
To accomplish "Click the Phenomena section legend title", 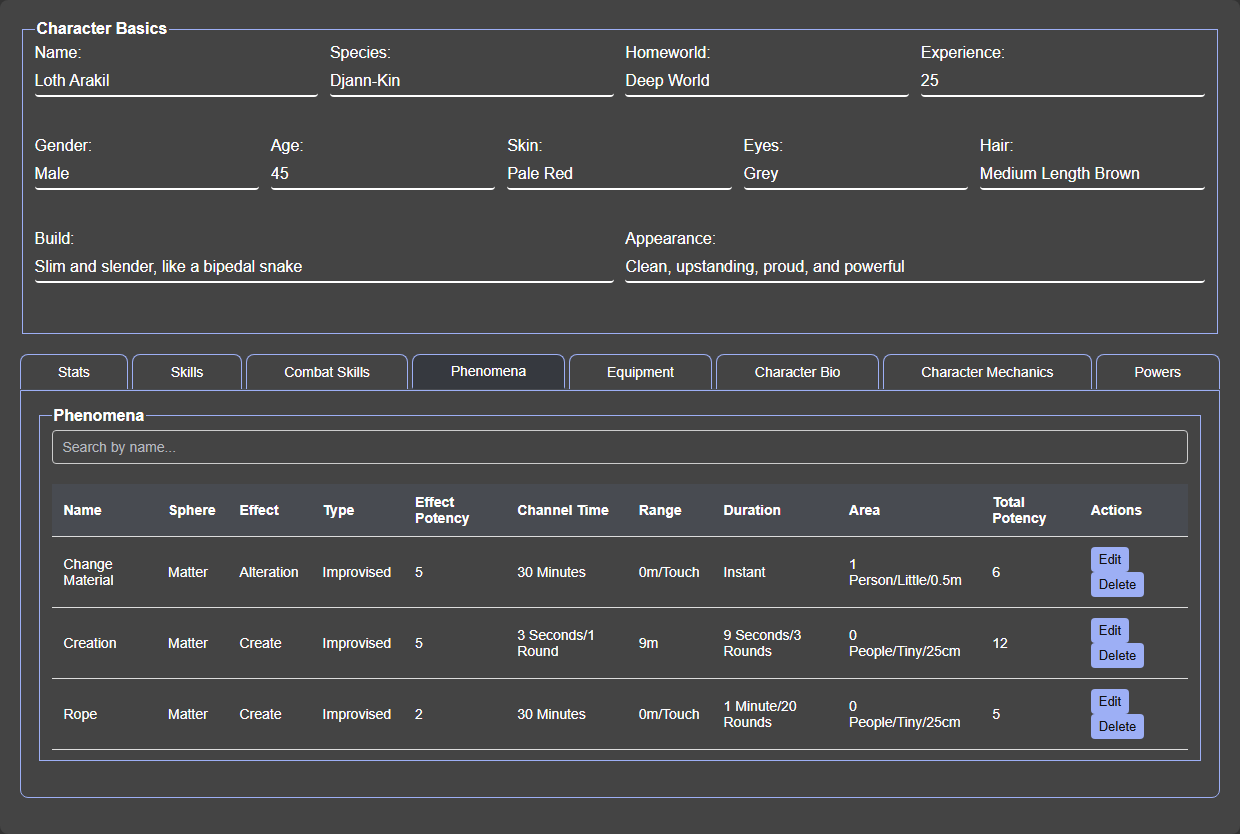I will pyautogui.click(x=99, y=415).
